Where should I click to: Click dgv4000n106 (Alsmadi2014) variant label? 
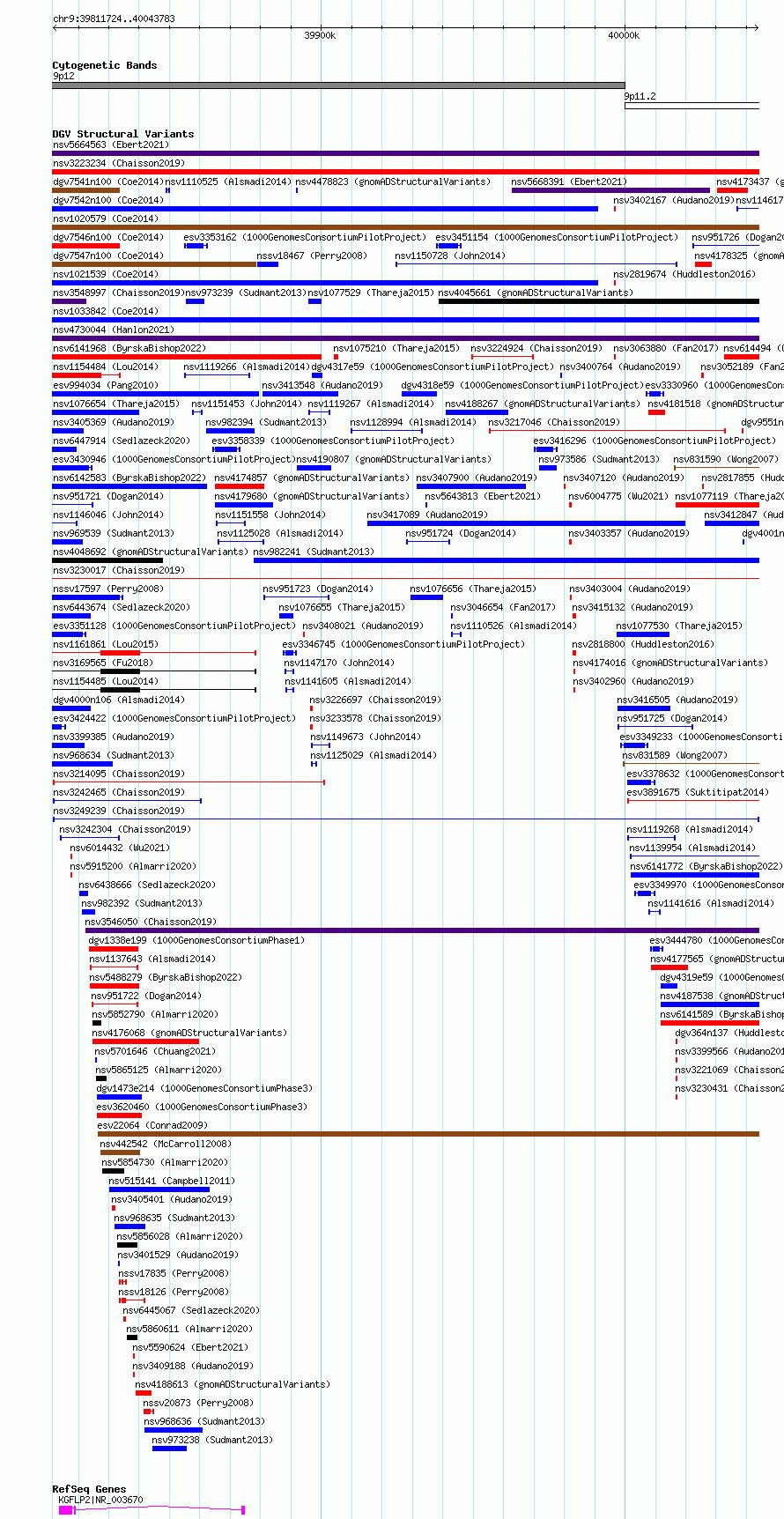click(119, 700)
